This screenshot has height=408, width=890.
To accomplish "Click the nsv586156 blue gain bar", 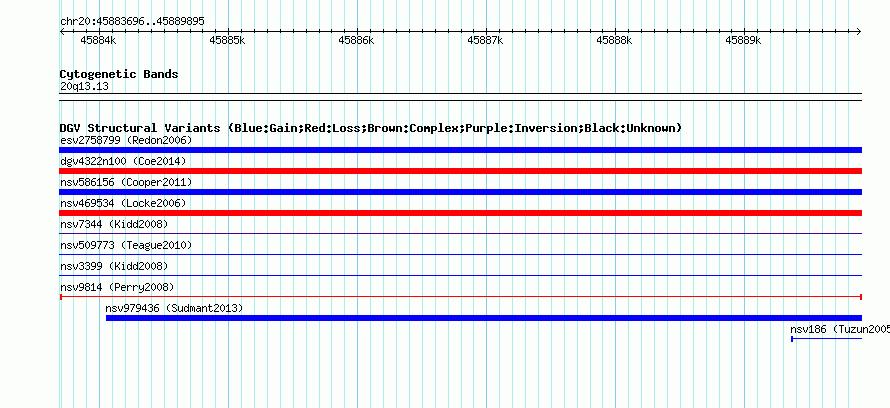I will tap(460, 192).
